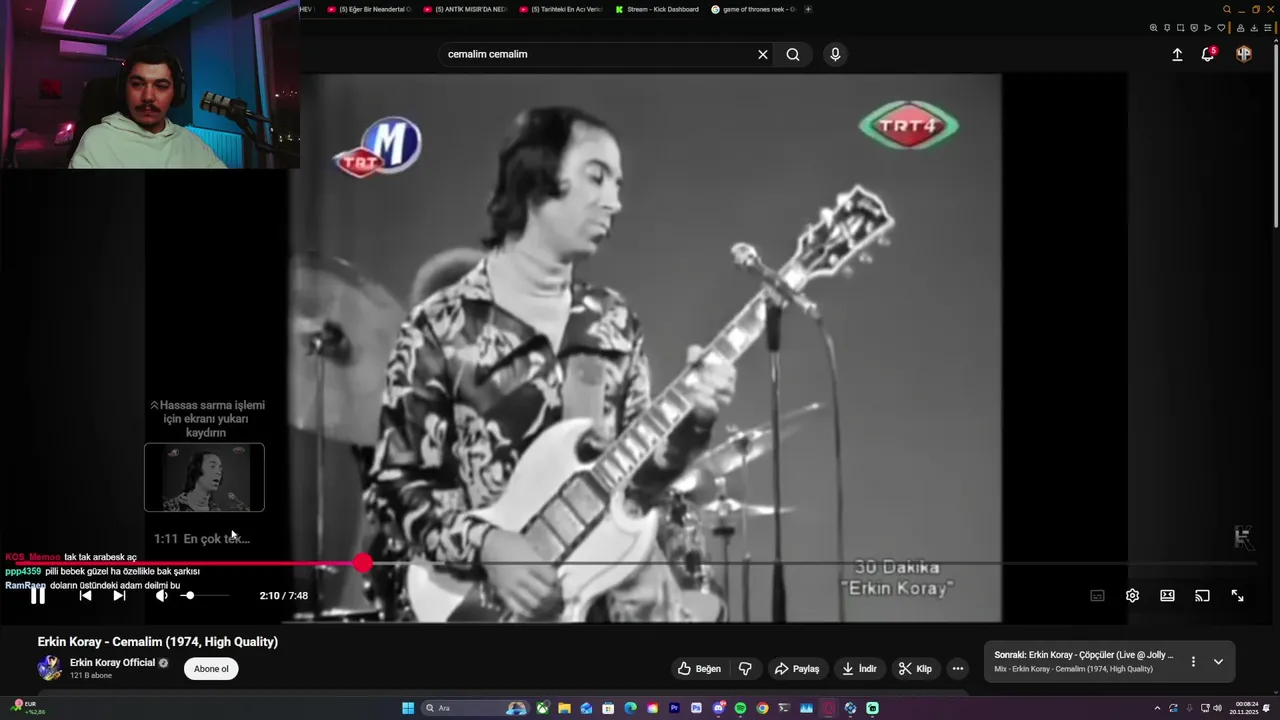
Task: Open the Erkin Koray Official channel name
Action: [x=112, y=663]
